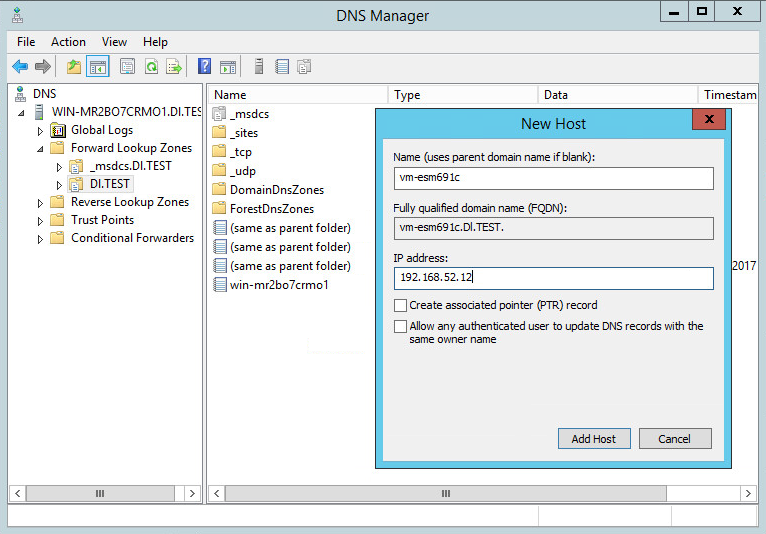Expand the Global Logs tree node

click(x=41, y=131)
